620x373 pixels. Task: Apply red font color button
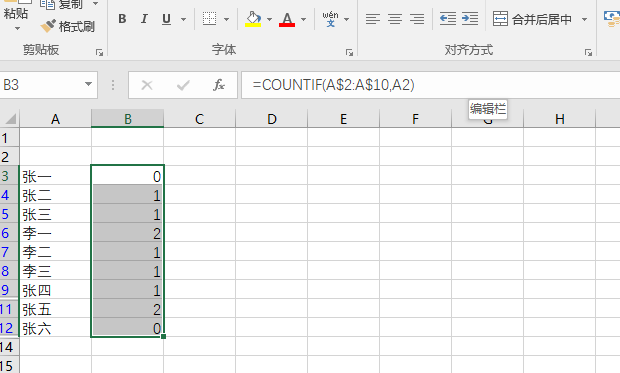click(287, 19)
